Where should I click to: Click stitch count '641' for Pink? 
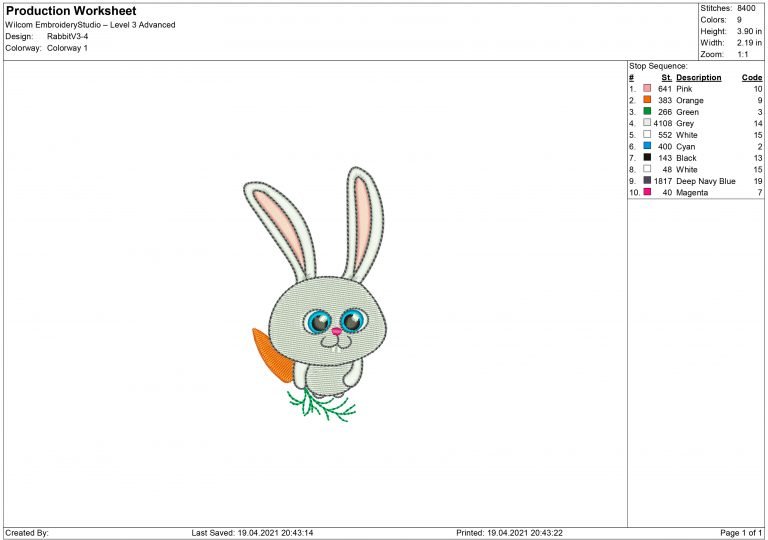click(x=665, y=89)
